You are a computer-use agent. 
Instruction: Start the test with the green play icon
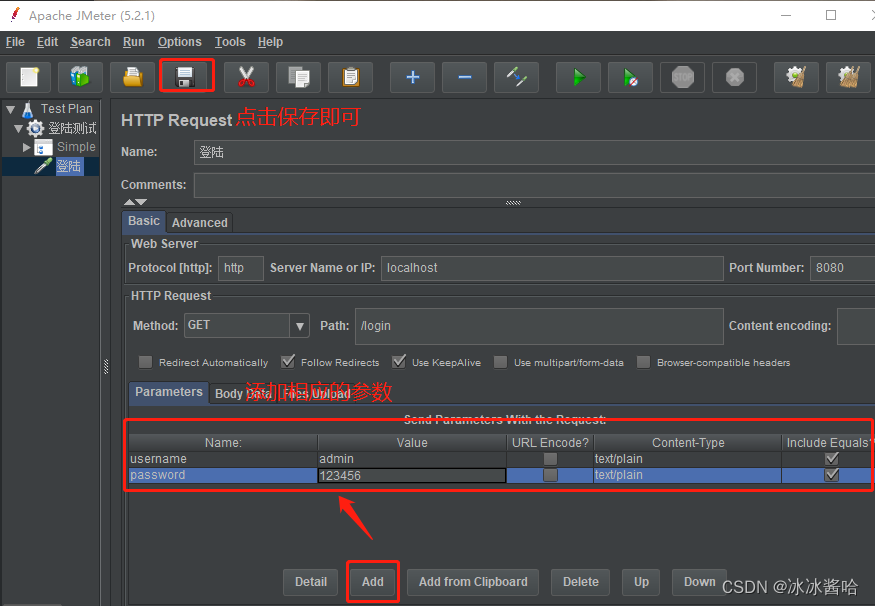(578, 77)
